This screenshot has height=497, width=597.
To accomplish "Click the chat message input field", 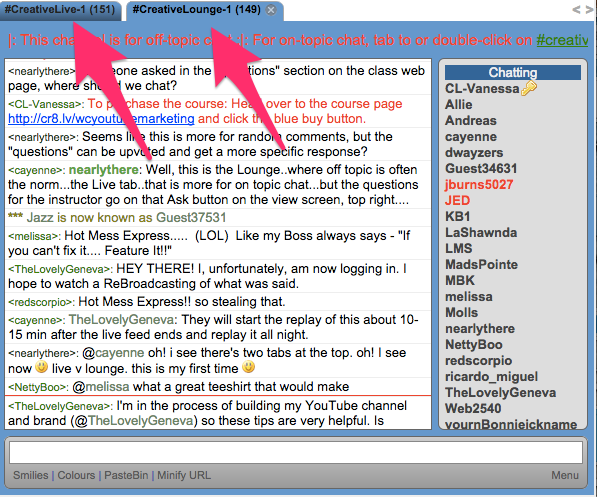I will point(296,452).
